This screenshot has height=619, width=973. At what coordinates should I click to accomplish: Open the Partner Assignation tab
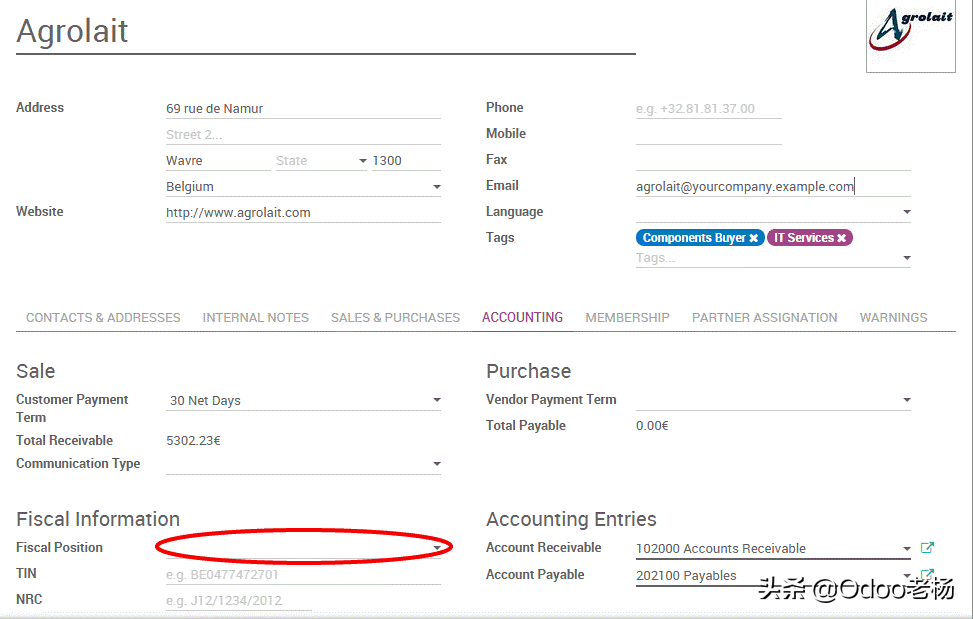click(764, 318)
